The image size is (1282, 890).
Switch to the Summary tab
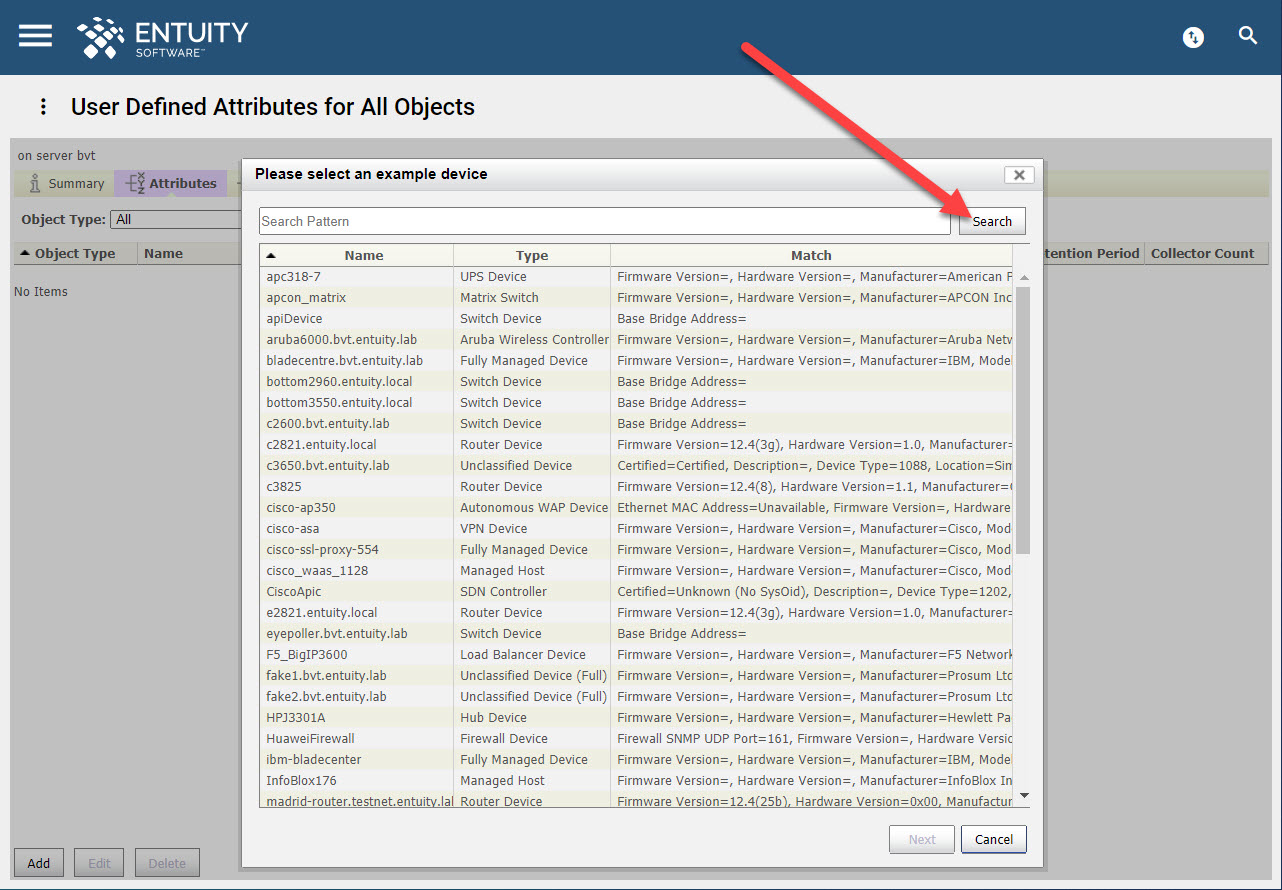[66, 184]
